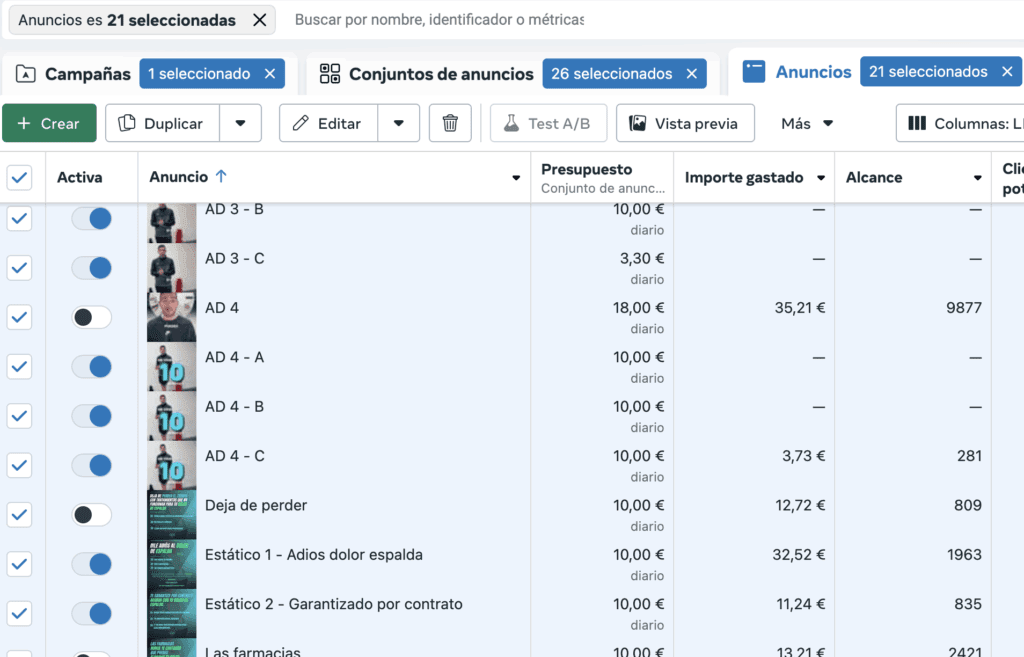Screen dimensions: 1024x657
Task: Switch to the Campañas tab
Action: (75, 74)
